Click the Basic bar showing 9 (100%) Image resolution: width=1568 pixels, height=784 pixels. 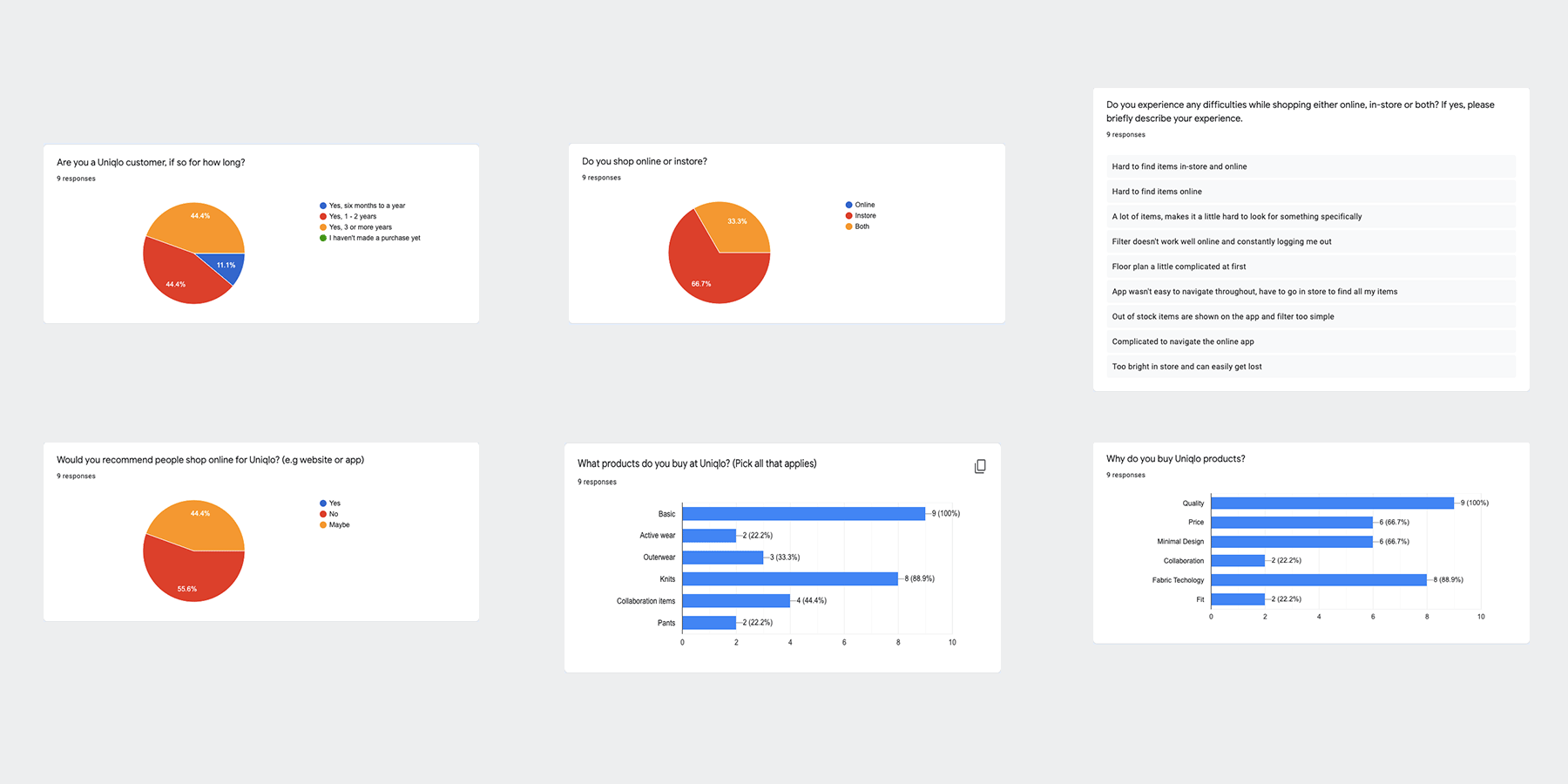click(801, 513)
